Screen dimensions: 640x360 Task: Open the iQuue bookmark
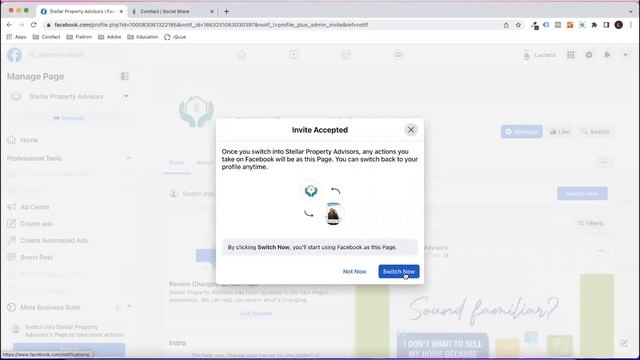175,37
